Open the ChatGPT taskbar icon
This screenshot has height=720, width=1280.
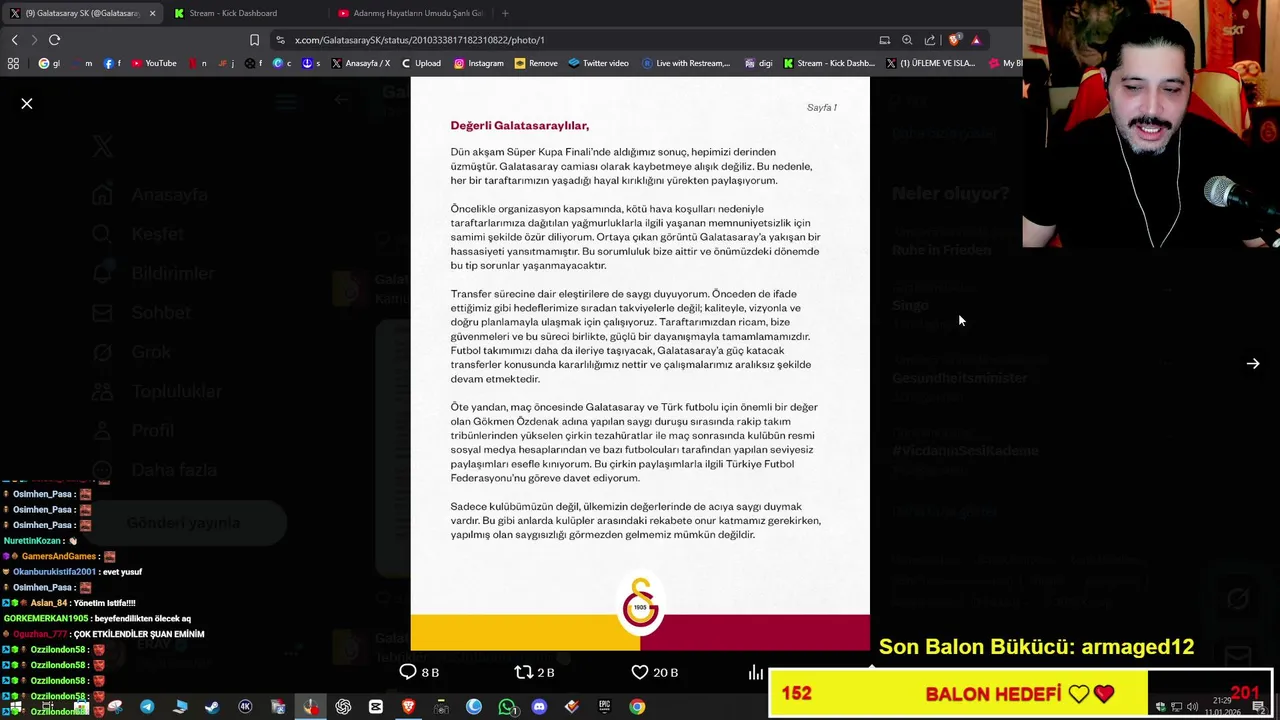343,707
